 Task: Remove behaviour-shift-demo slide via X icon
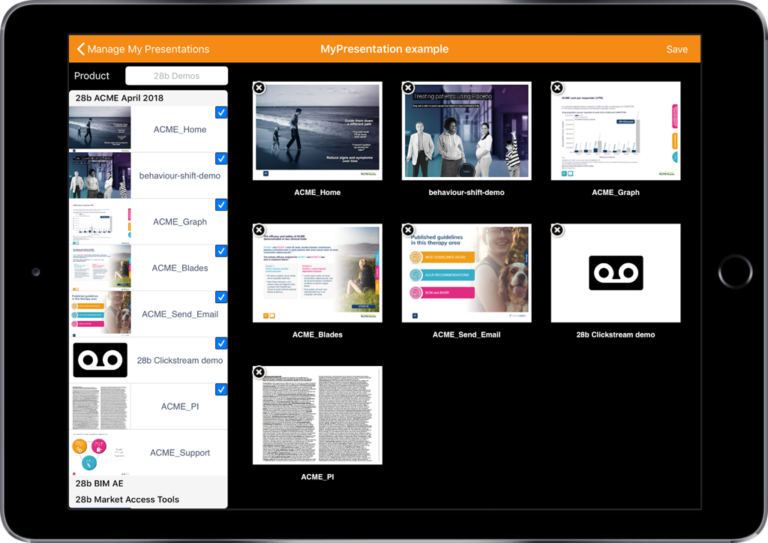click(408, 88)
